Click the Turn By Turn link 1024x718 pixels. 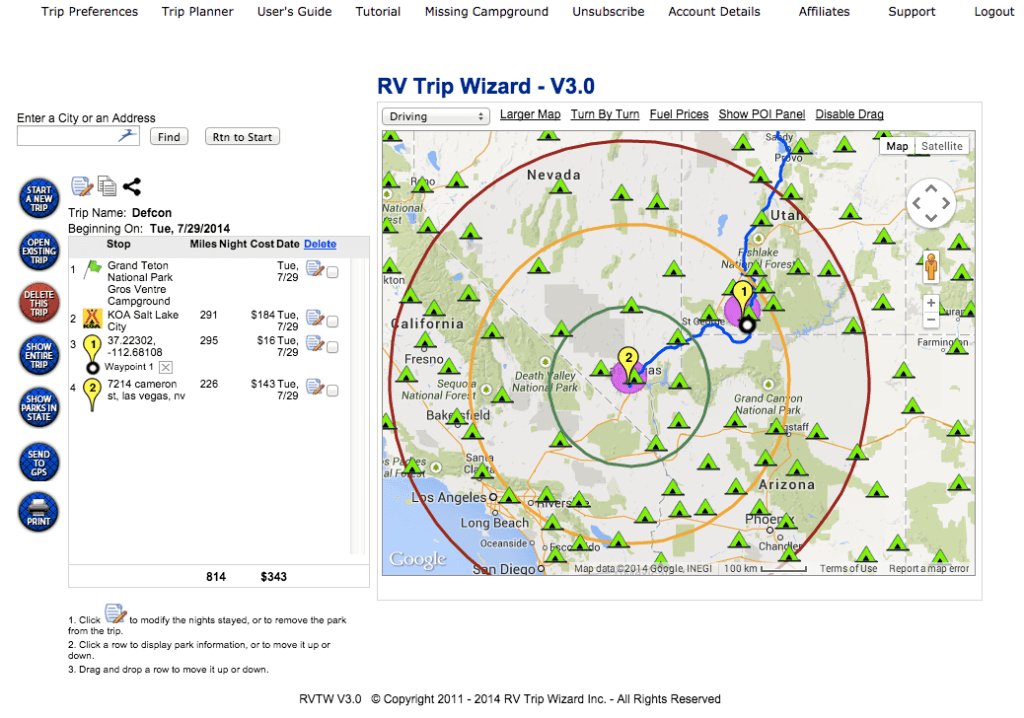[x=605, y=114]
